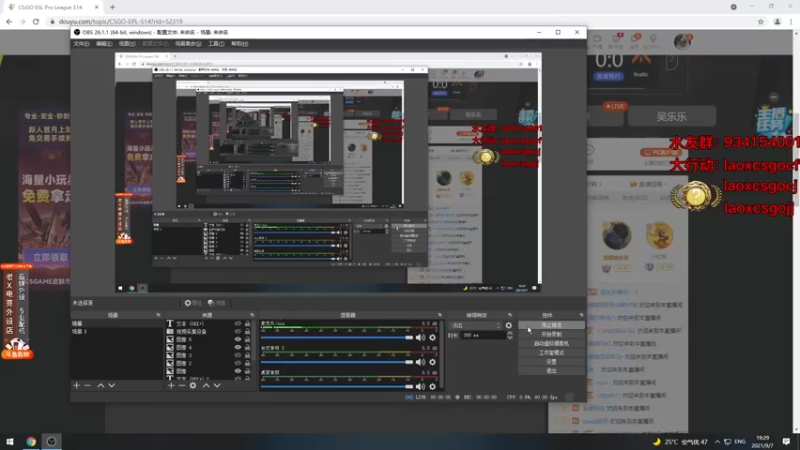Screen dimensions: 800x450
Task: Open settings gear of second mixer channel
Action: point(433,362)
